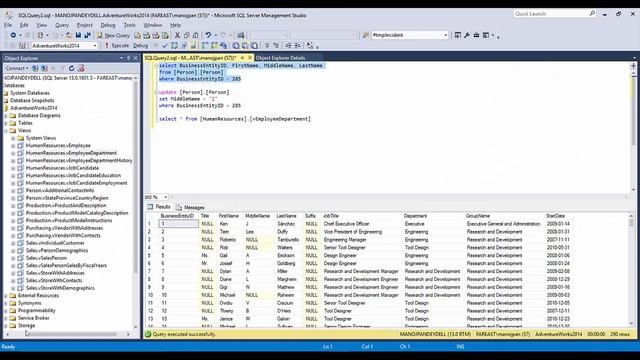Click the Display Estimated Execution Plan icon

point(174,46)
